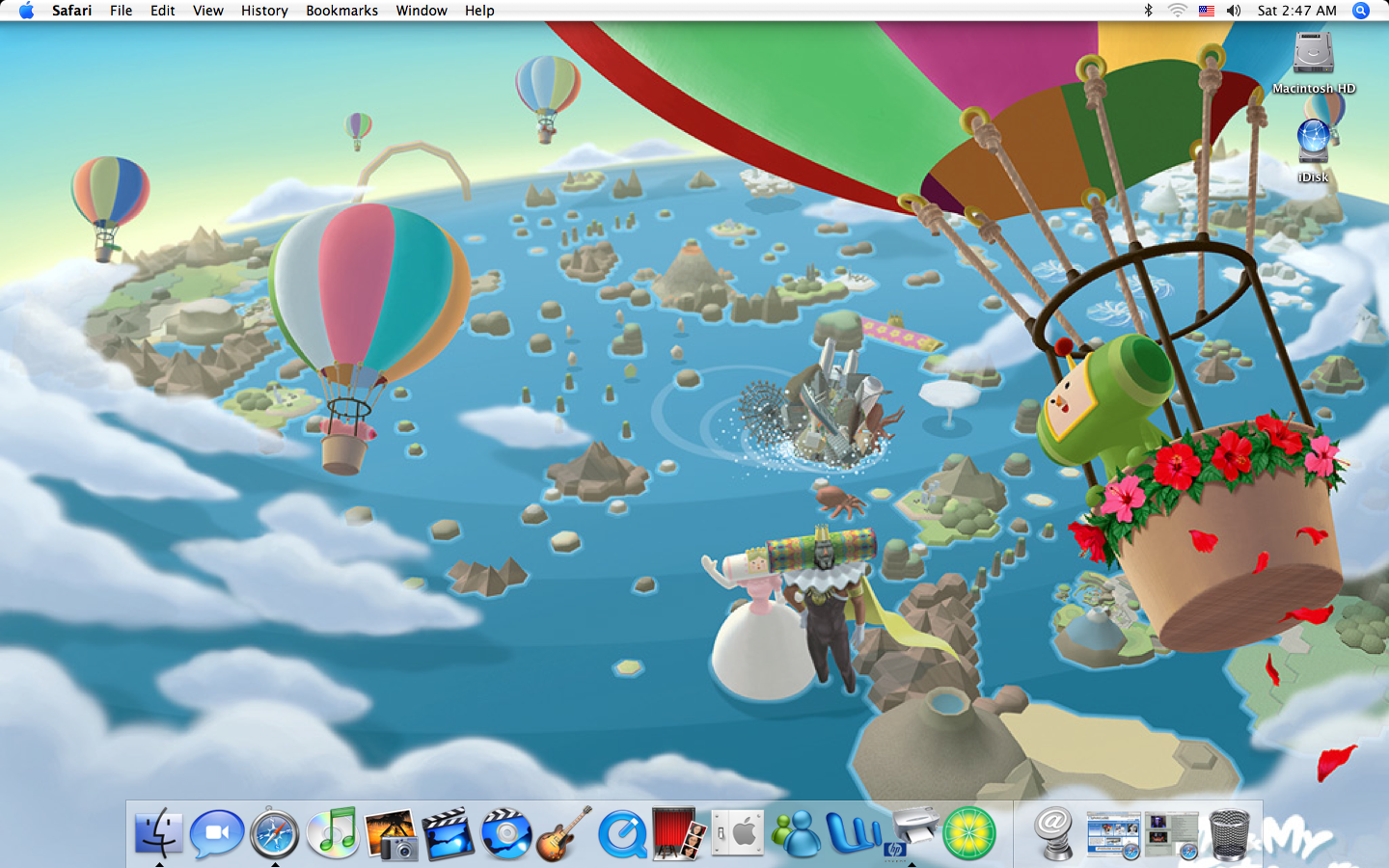
Task: Open the Wi-Fi AirPort status menu
Action: (x=1177, y=11)
